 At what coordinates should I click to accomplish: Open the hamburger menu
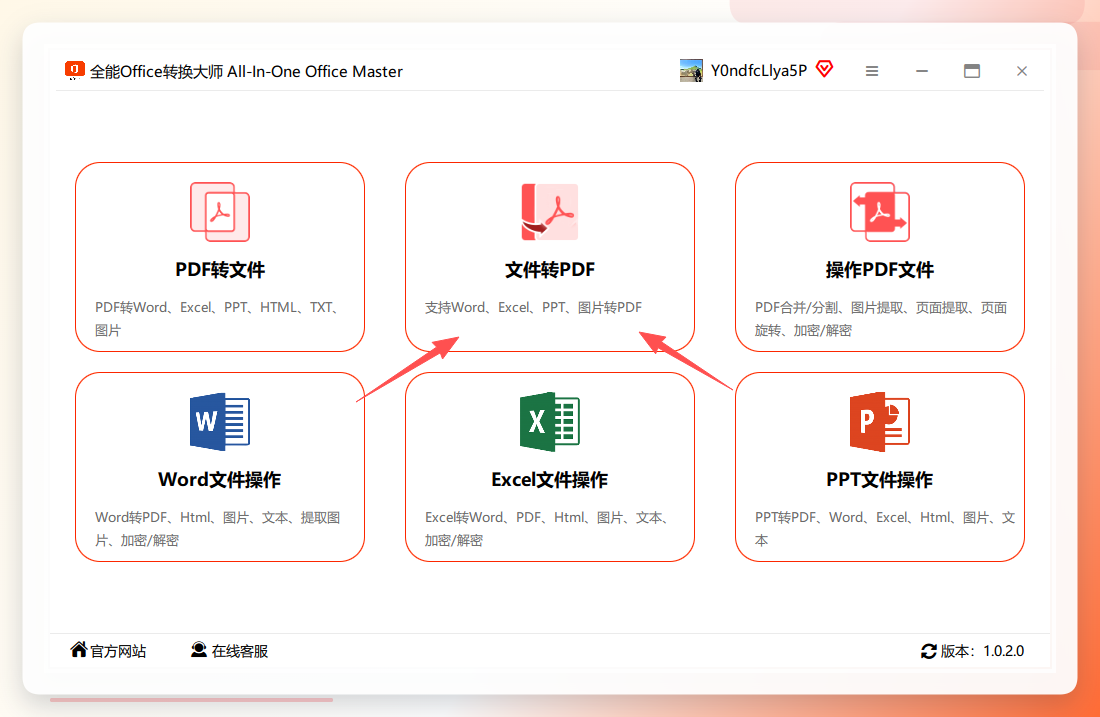pyautogui.click(x=872, y=71)
